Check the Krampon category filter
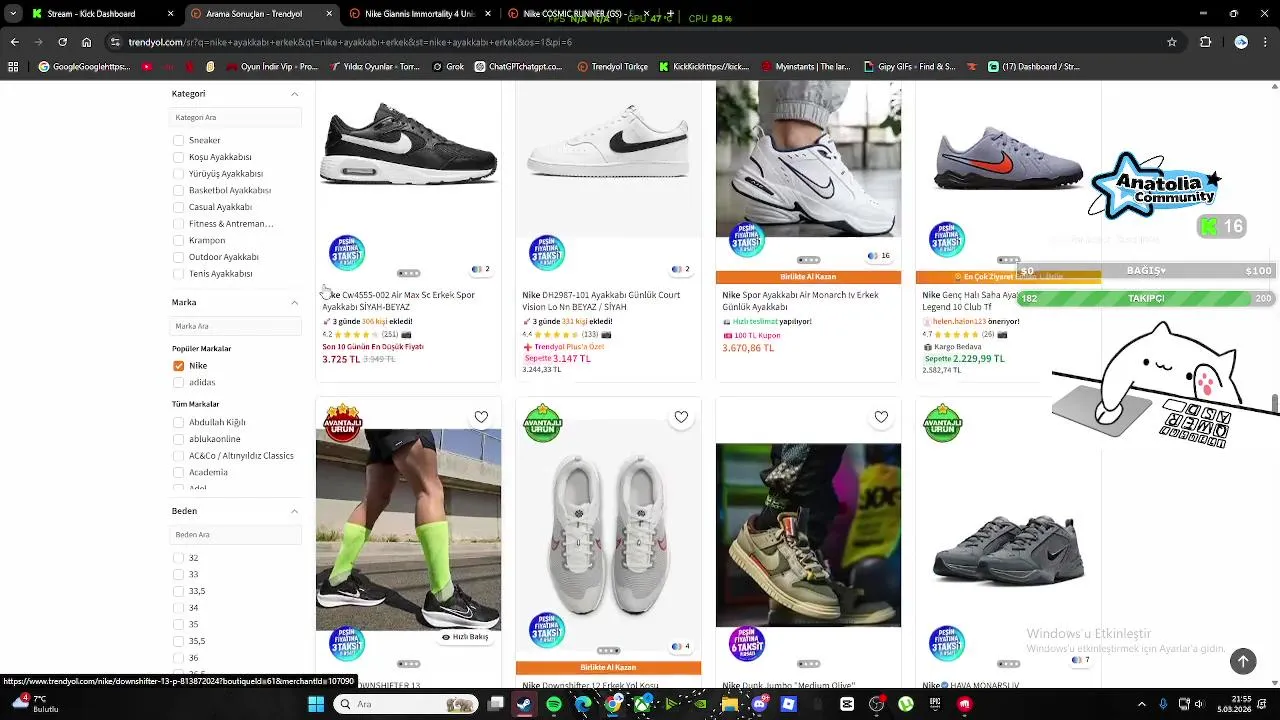This screenshot has height=720, width=1280. [179, 240]
